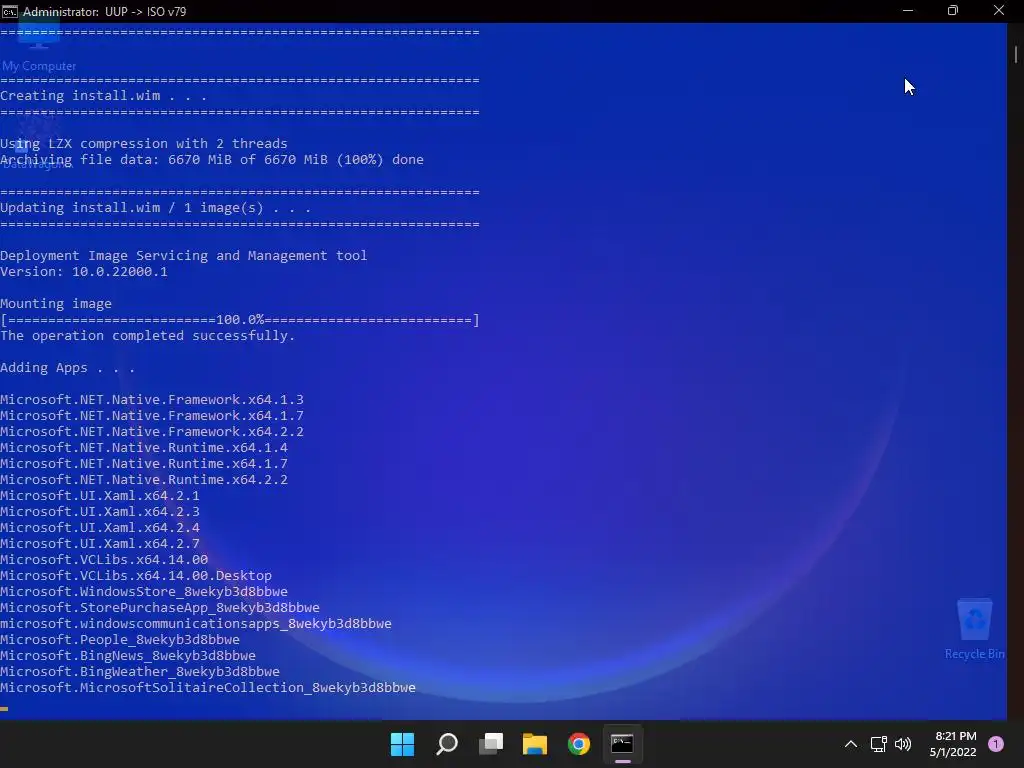Open the notification badge showing 1

pos(996,744)
